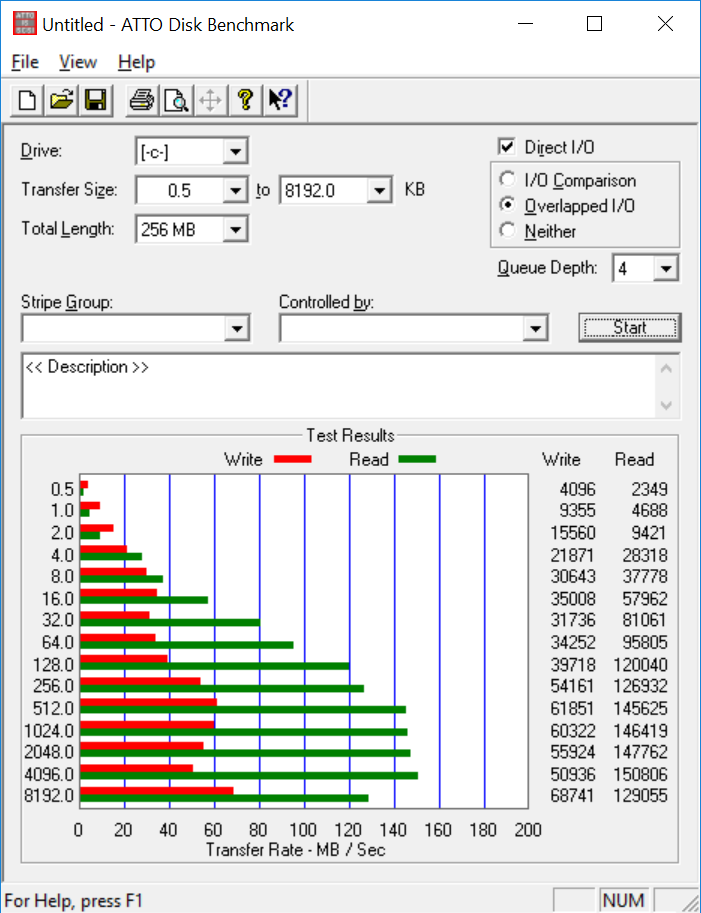Image resolution: width=701 pixels, height=913 pixels.
Task: Click the read value 150806
Action: [x=640, y=774]
